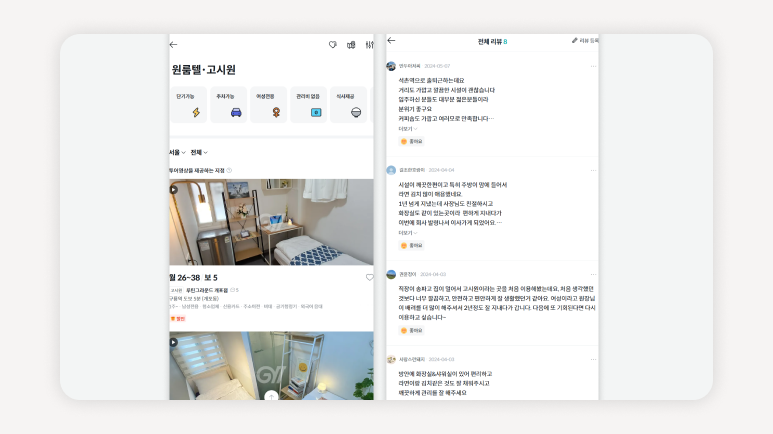
Task: Click the 구윰역 도보 5분 location line
Action: [194, 299]
